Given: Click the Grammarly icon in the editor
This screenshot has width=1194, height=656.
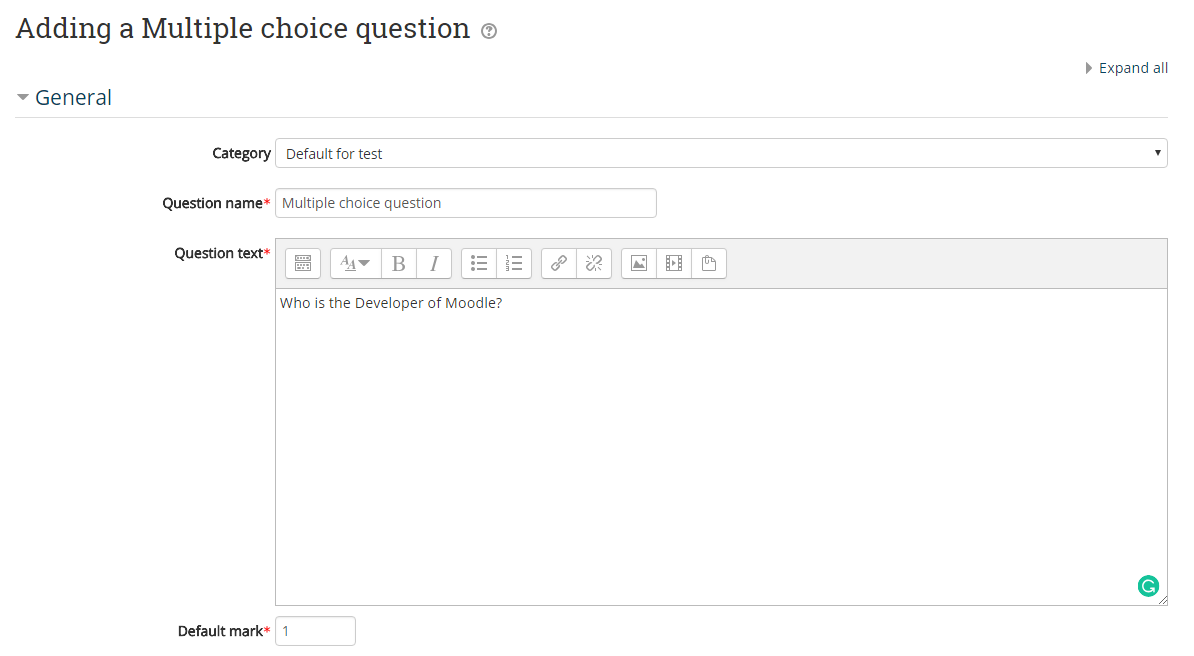Looking at the screenshot, I should pos(1148,586).
